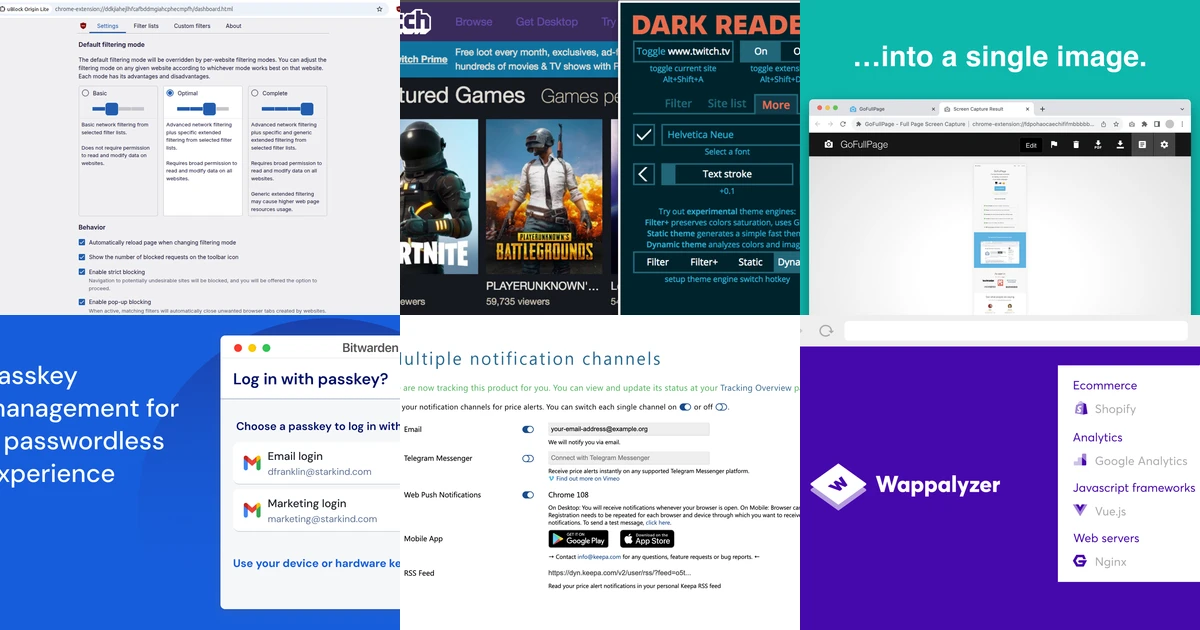Disable the Enable strict blocking checkbox
This screenshot has width=1200, height=630.
[82, 272]
